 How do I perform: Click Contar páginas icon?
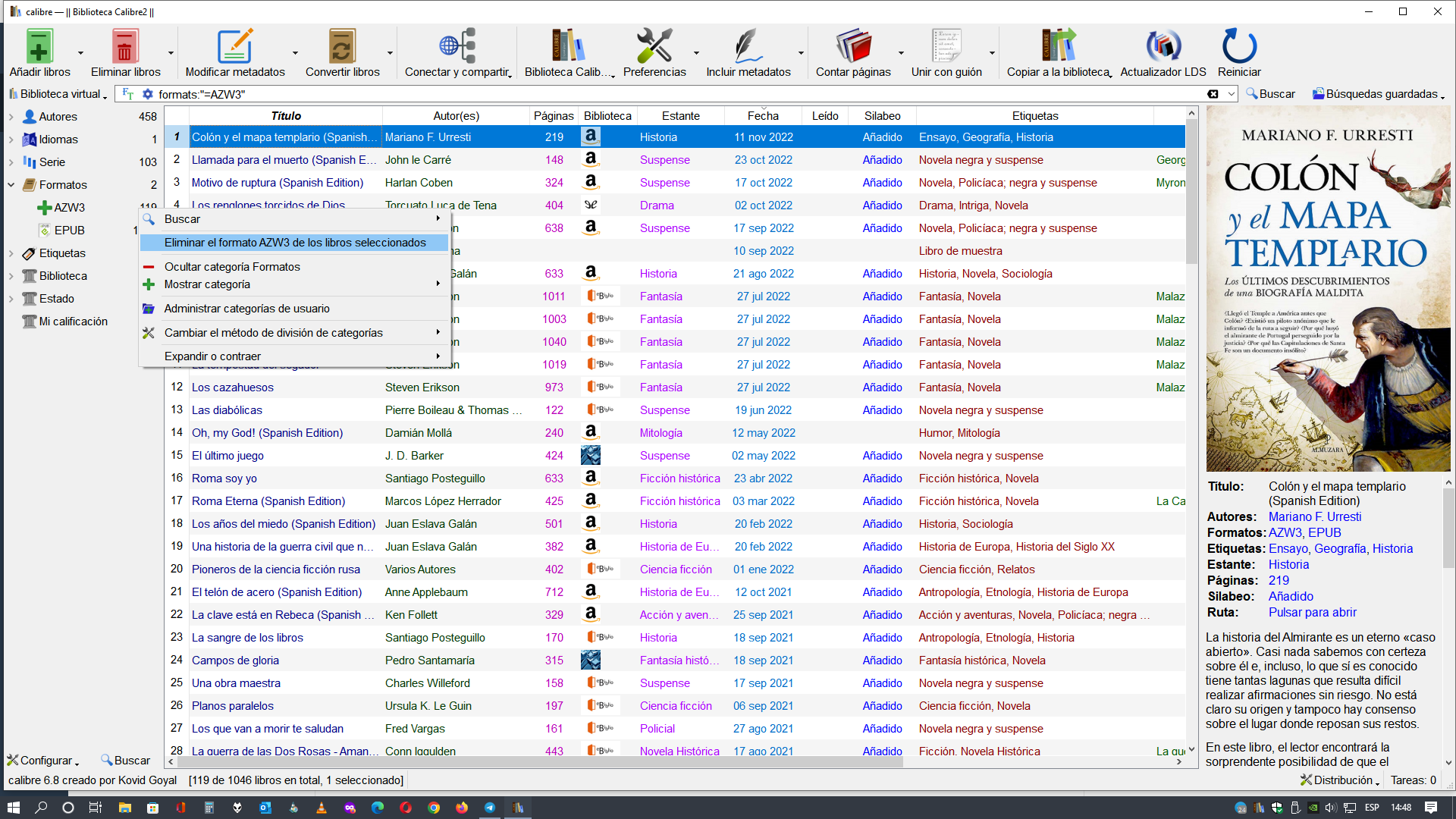[x=853, y=47]
